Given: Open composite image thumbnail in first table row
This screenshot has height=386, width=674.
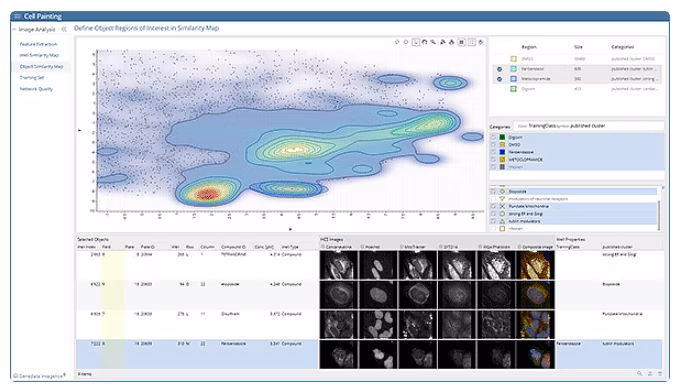Looking at the screenshot, I should (x=535, y=265).
